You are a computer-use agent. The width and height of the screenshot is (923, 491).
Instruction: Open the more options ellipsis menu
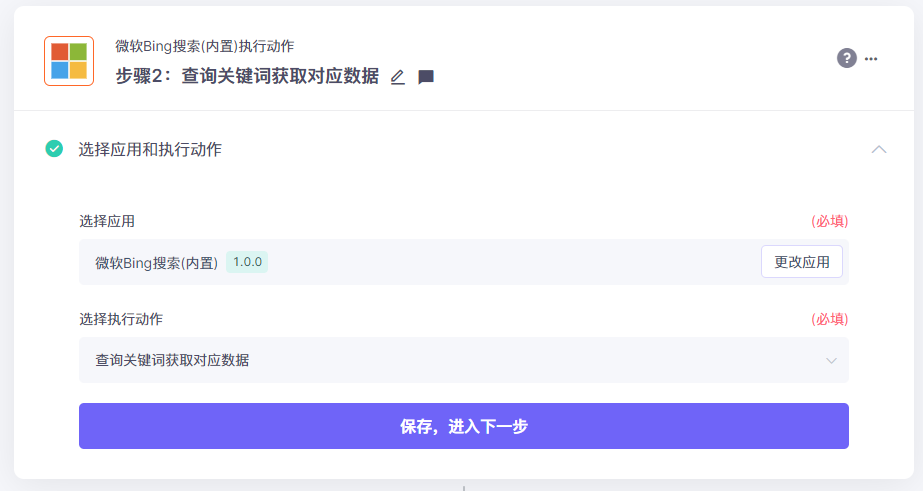pyautogui.click(x=871, y=58)
